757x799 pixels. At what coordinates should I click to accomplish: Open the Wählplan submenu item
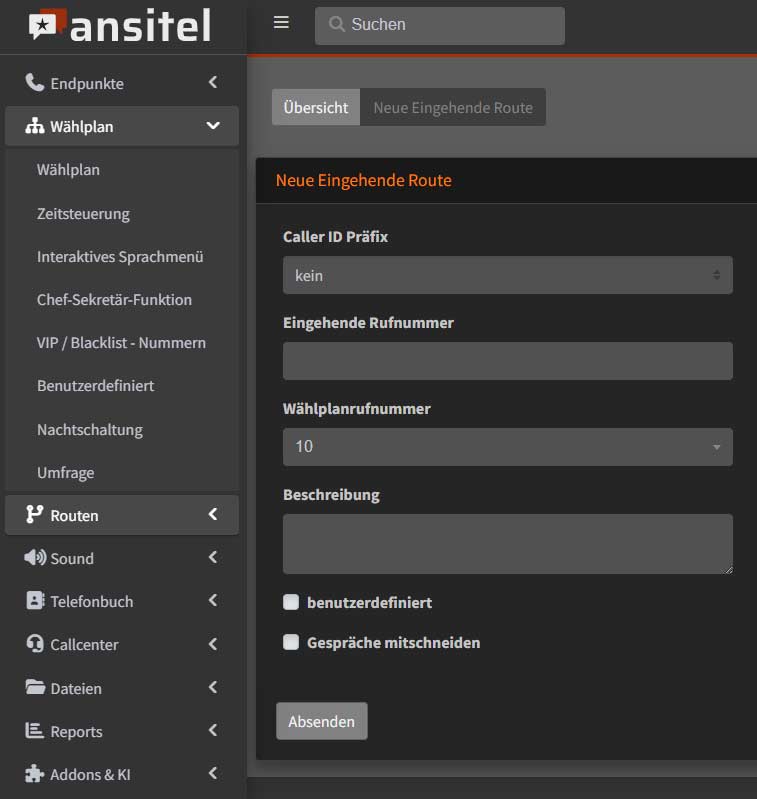68,170
